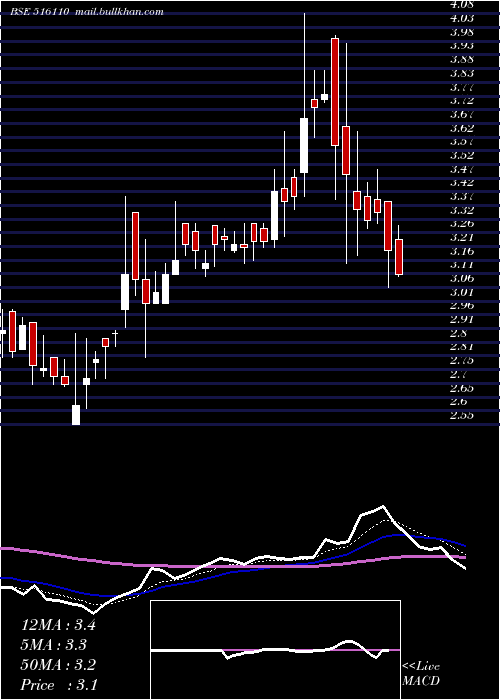
Task: Click the <<Live MACD label
Action: 421,673
